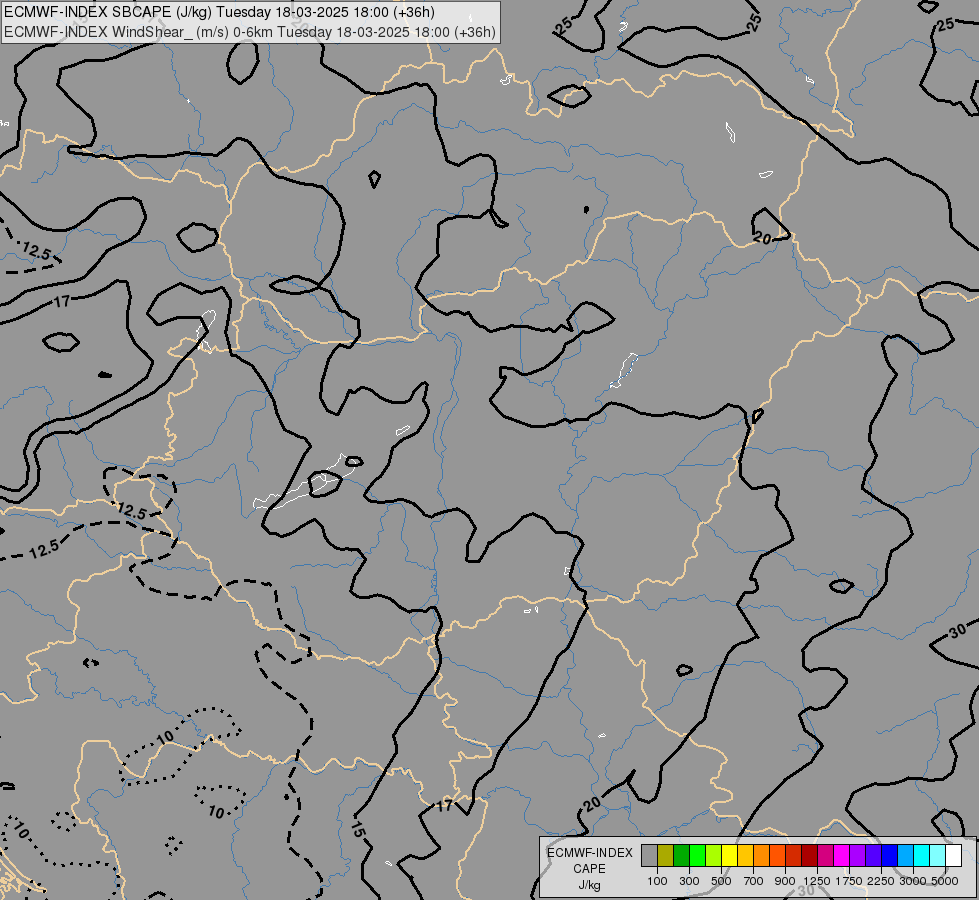
Task: Choose the indigo-violet legend swatch
Action: click(874, 856)
